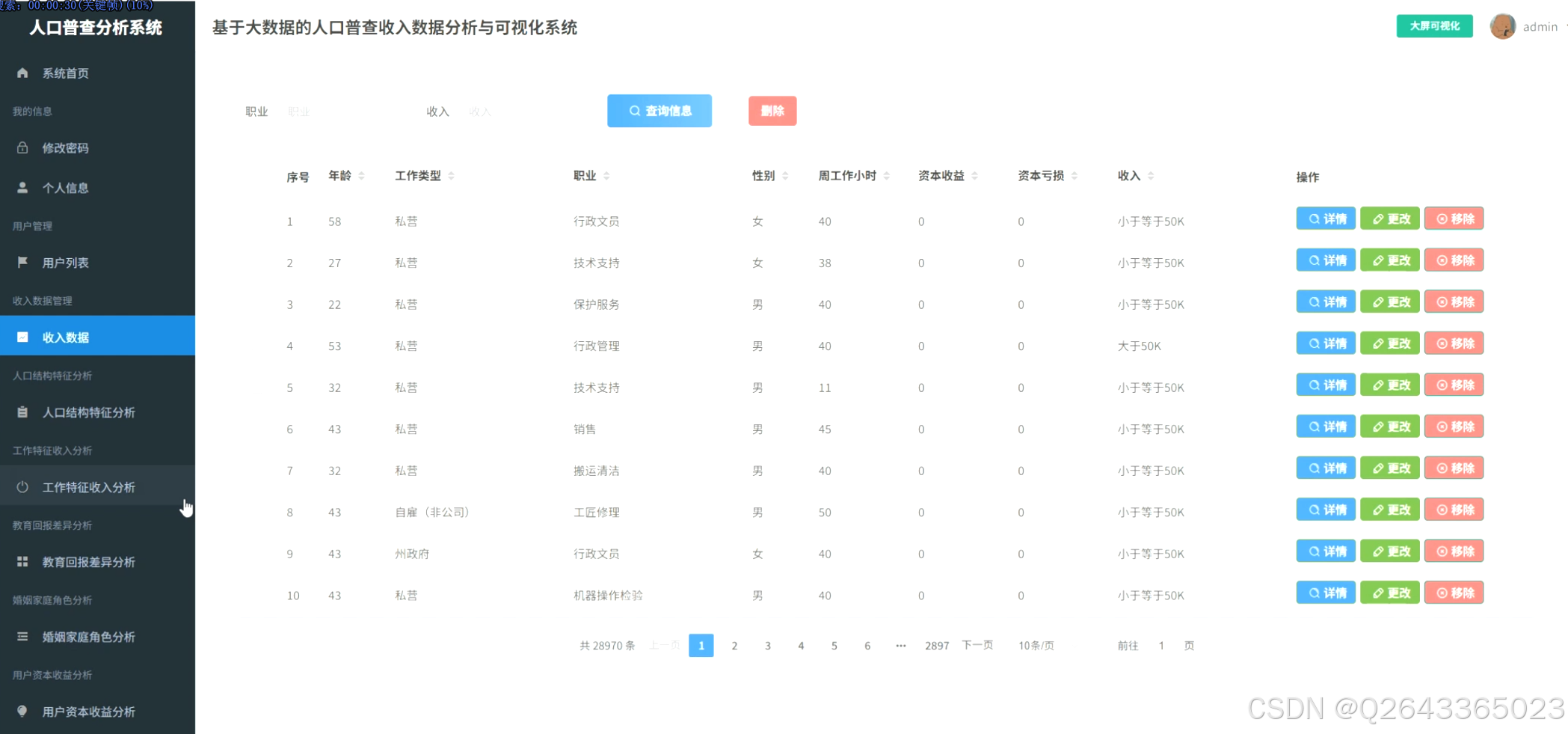Click current page 1 in pagination
This screenshot has height=734, width=1568.
701,646
